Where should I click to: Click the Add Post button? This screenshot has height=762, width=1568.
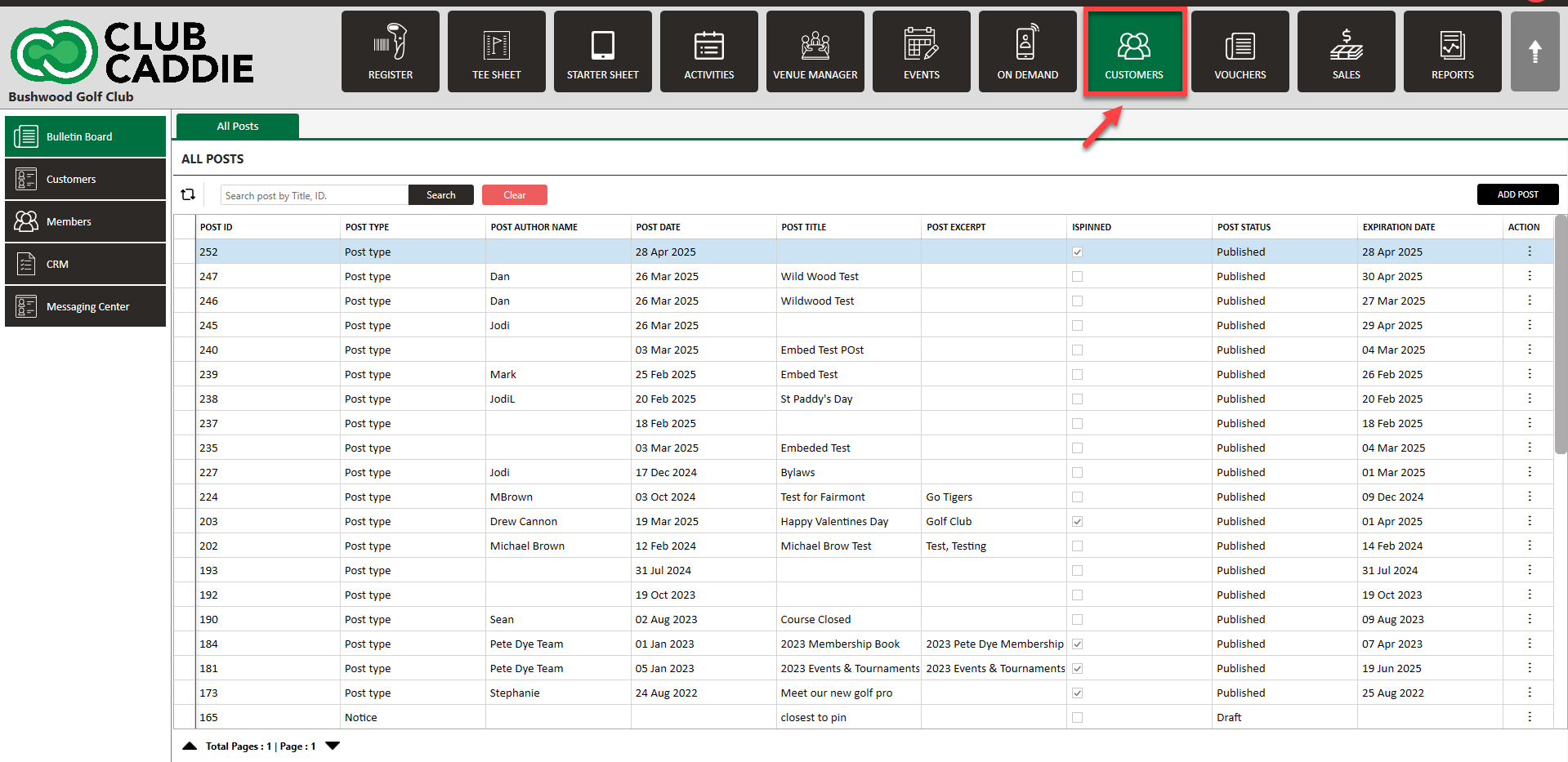[1518, 194]
